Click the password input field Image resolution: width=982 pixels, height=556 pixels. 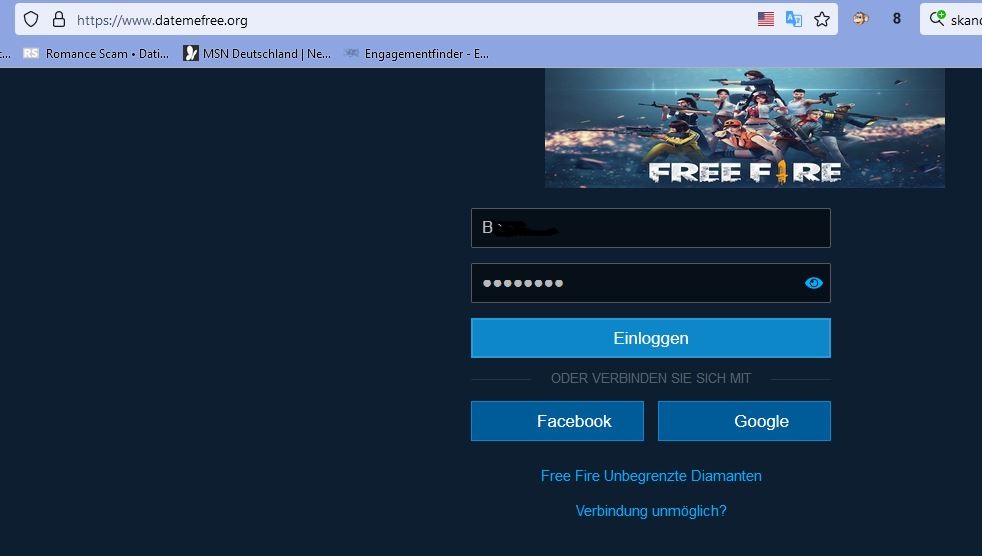tap(651, 283)
